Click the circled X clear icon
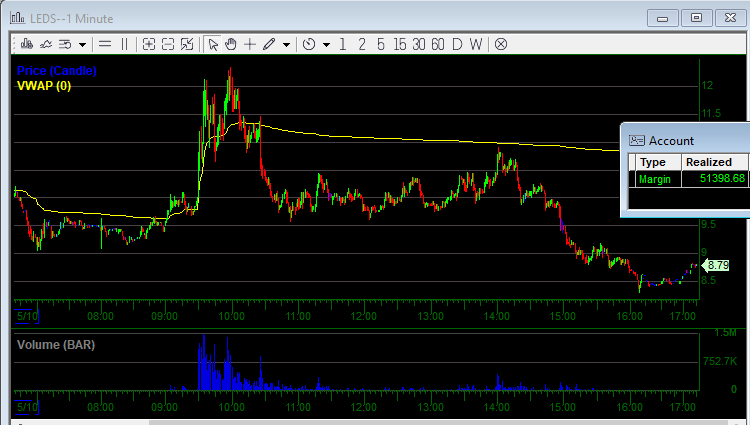Screen dimensions: 750x425 [x=500, y=44]
